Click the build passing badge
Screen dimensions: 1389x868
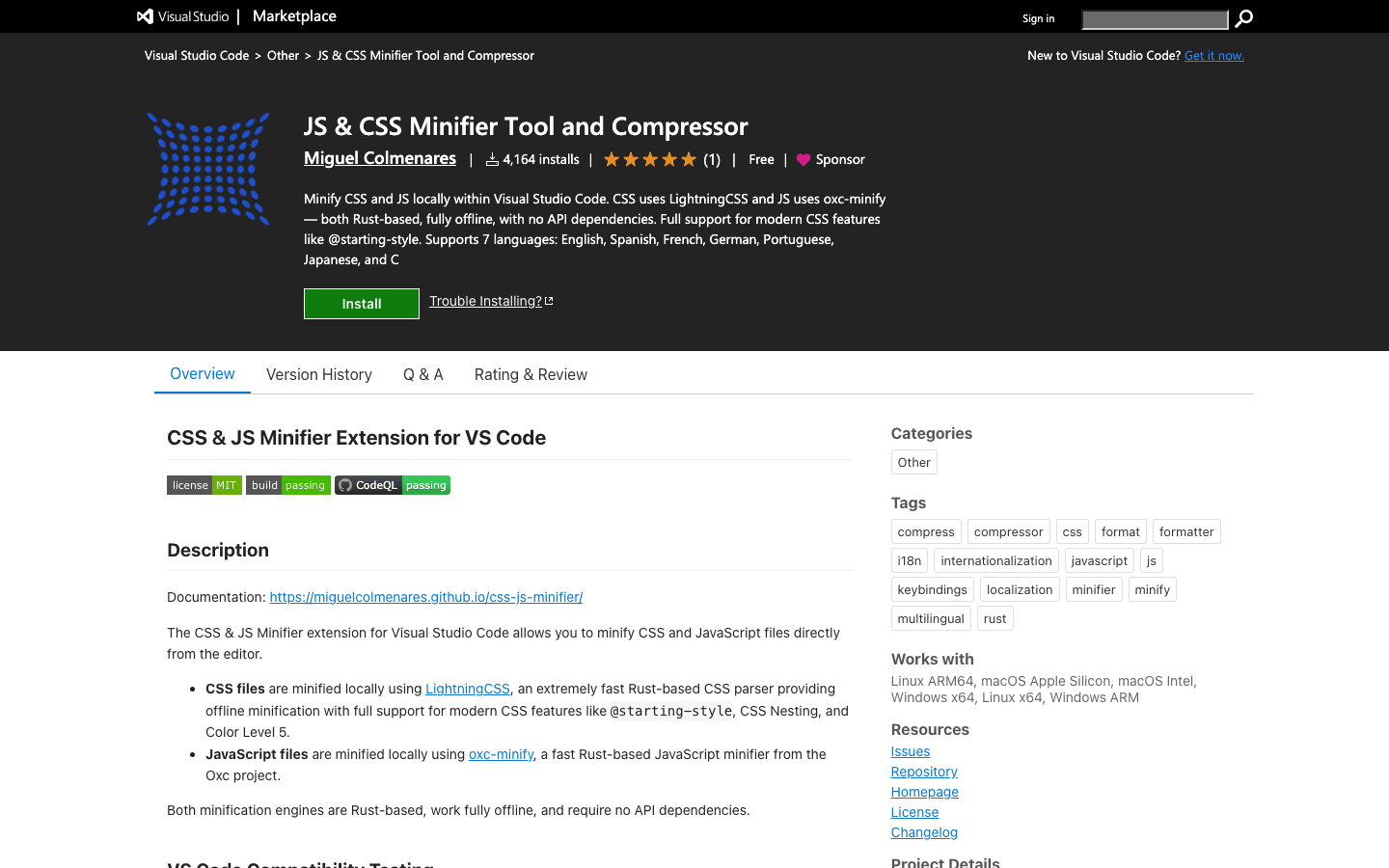click(288, 485)
